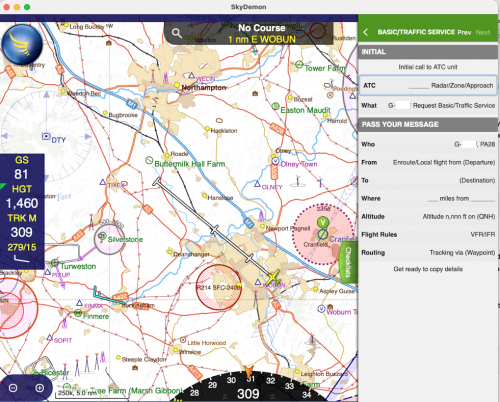
Task: Select the Turweston airfield symbol
Action: click(55, 263)
